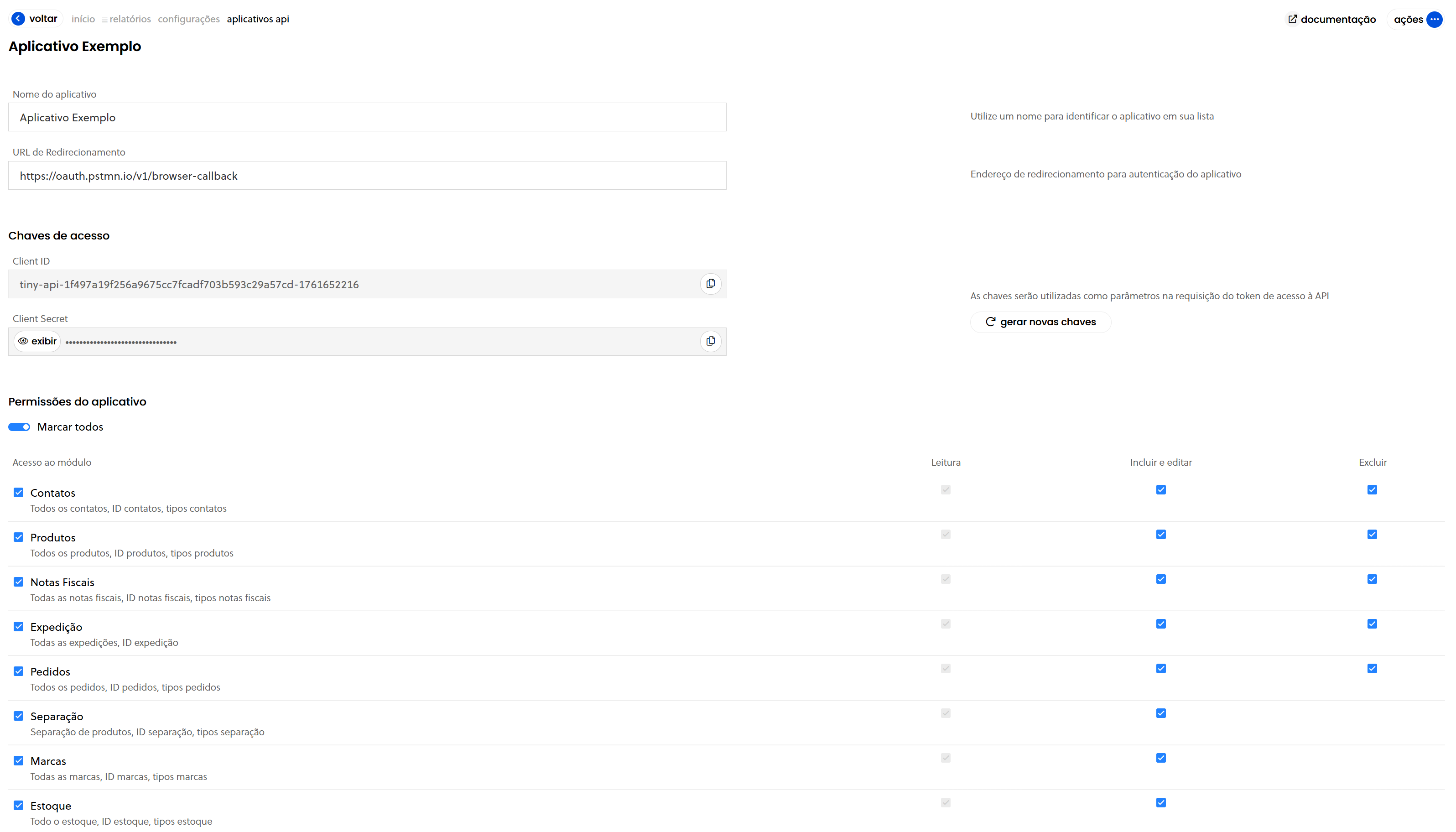Uncheck Excluir permission for Produtos
This screenshot has width=1456, height=832.
click(1372, 534)
